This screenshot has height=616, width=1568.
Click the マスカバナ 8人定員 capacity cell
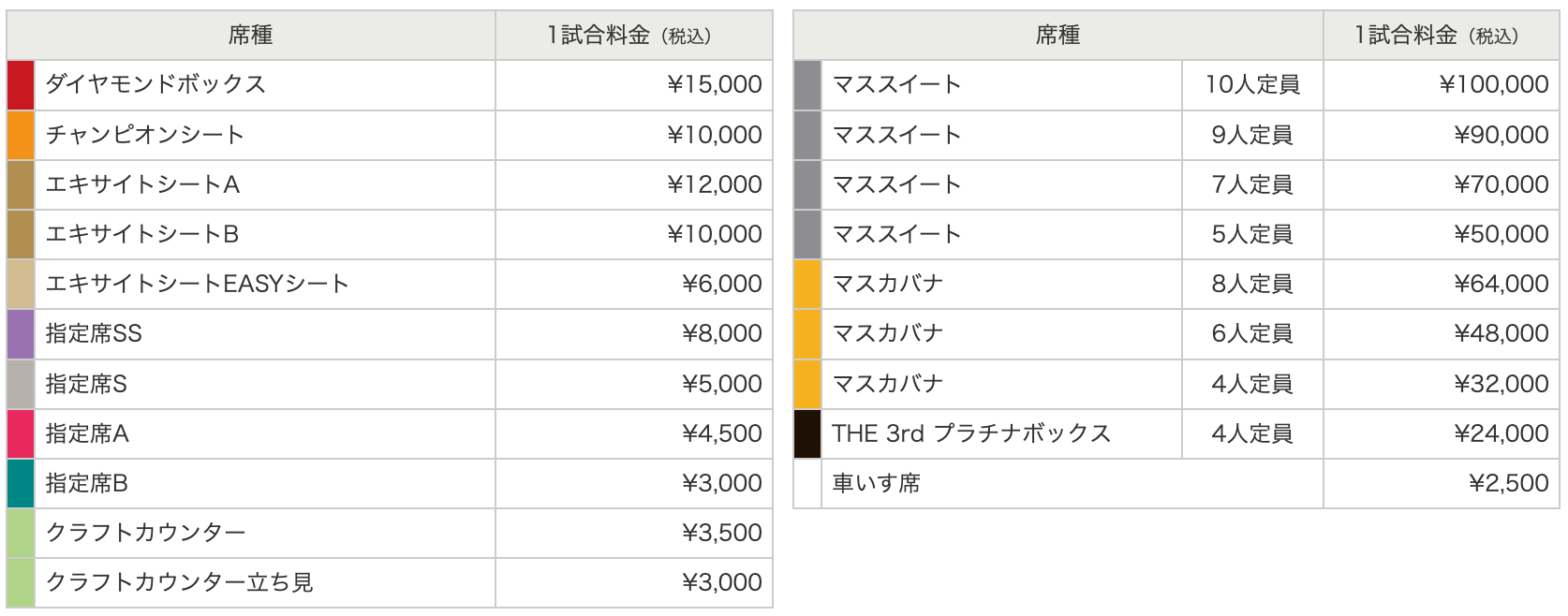(x=1252, y=284)
